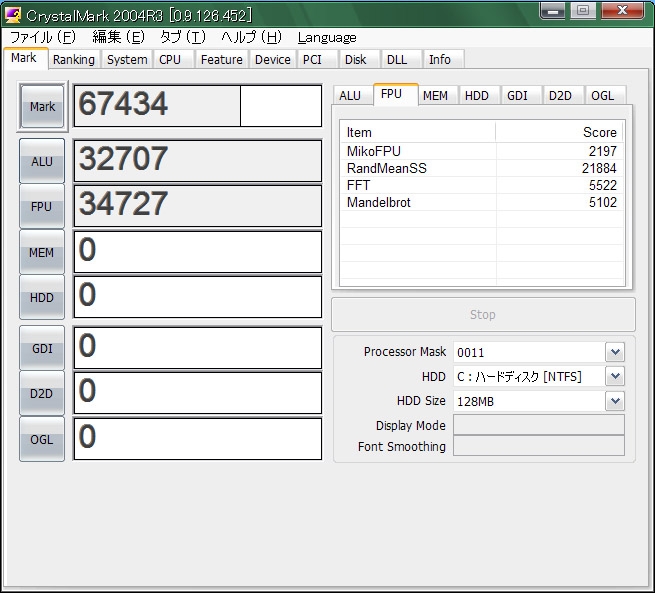Open the ファイル (F) menu
The width and height of the screenshot is (655, 593).
[x=42, y=37]
